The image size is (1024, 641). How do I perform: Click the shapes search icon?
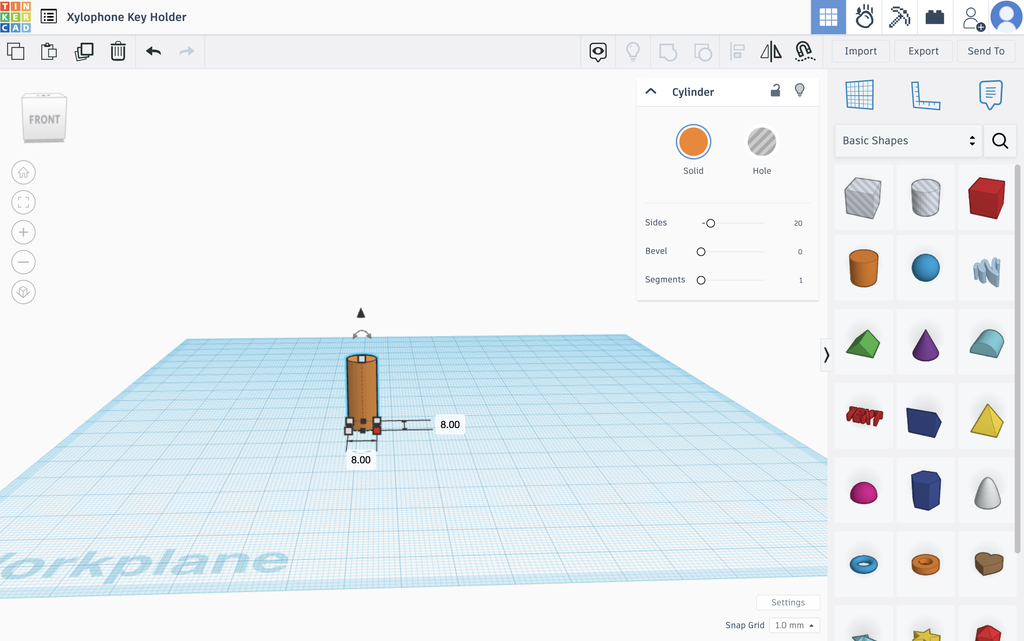[x=1000, y=140]
